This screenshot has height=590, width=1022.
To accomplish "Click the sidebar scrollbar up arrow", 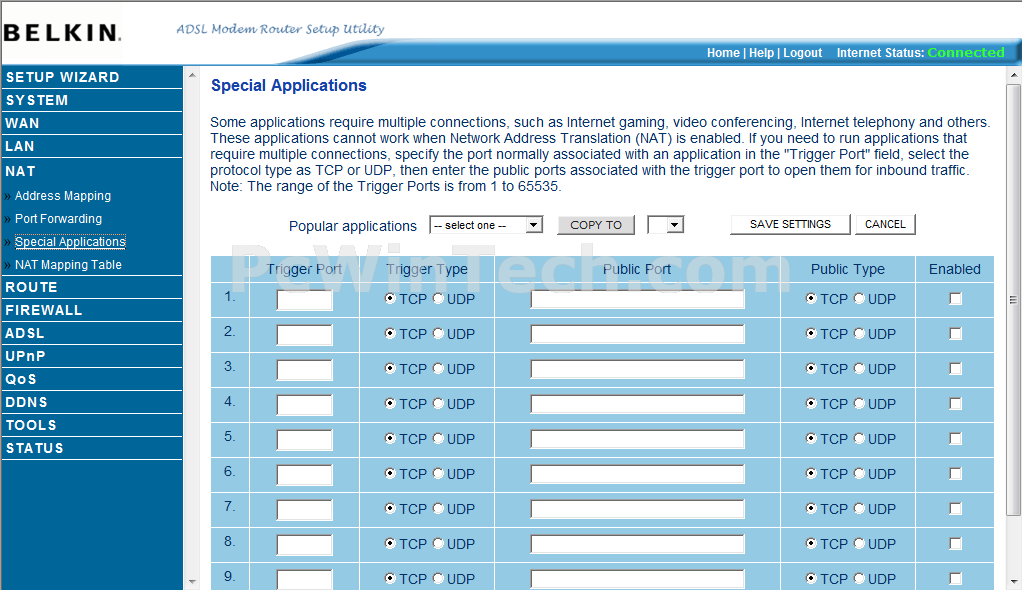I will point(192,76).
